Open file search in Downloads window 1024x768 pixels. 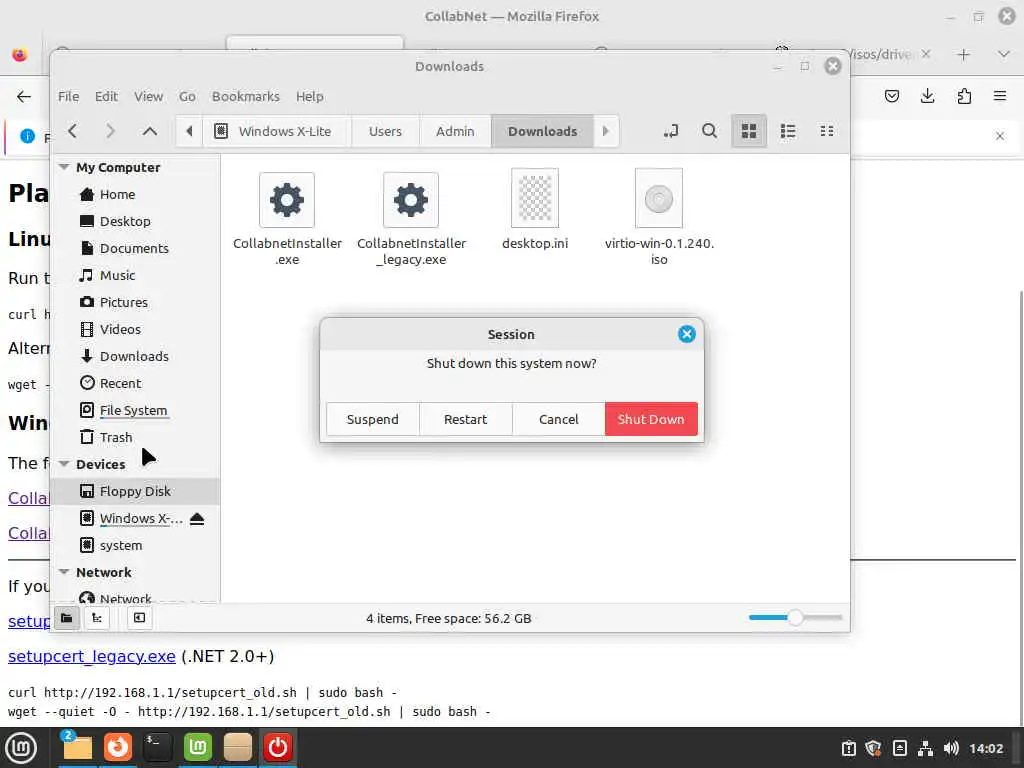pos(709,131)
